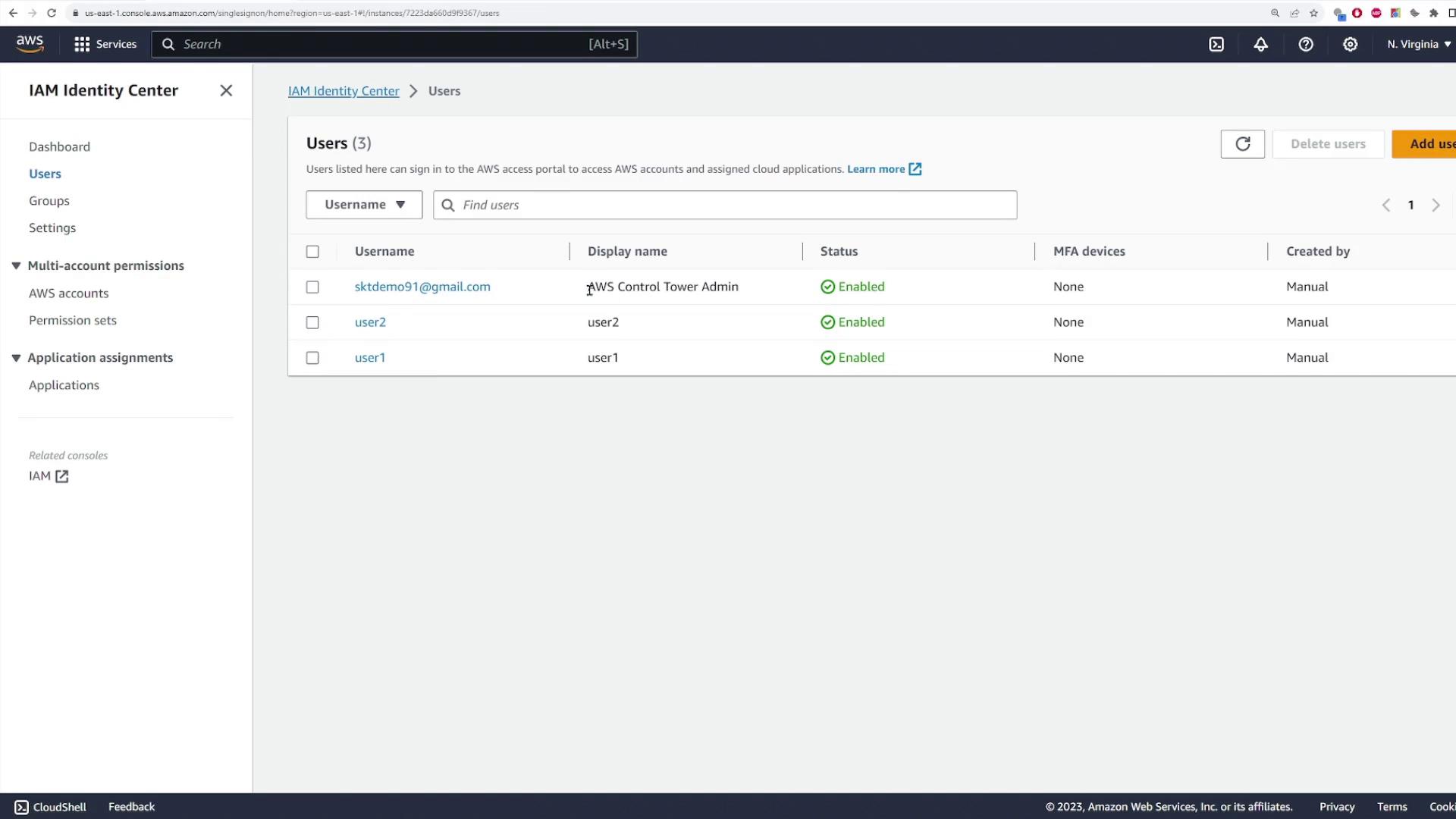Screen dimensions: 1456x819
Task: Open the notifications bell
Action: point(1260,44)
